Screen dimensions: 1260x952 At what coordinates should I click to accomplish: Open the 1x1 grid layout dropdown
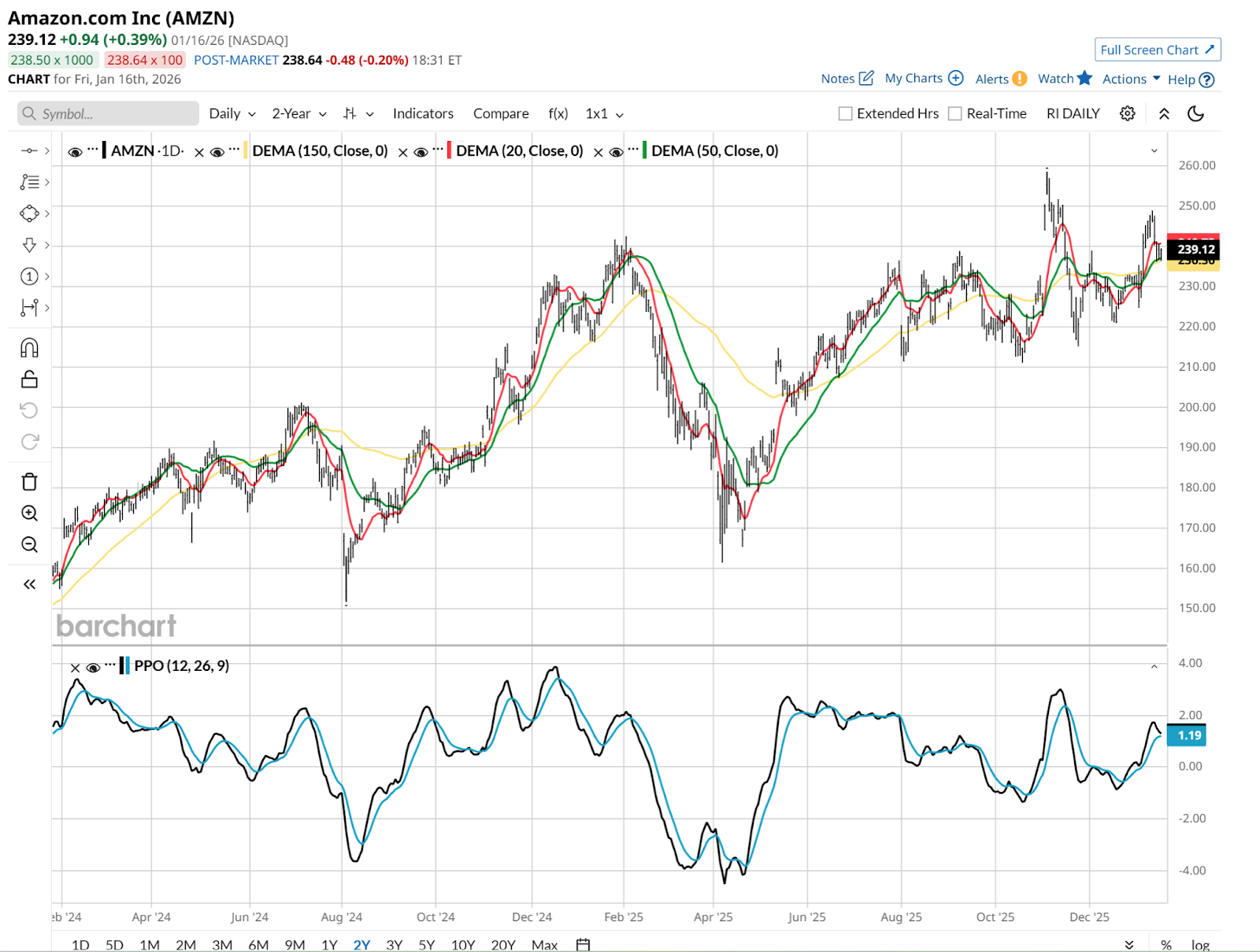[x=604, y=113]
